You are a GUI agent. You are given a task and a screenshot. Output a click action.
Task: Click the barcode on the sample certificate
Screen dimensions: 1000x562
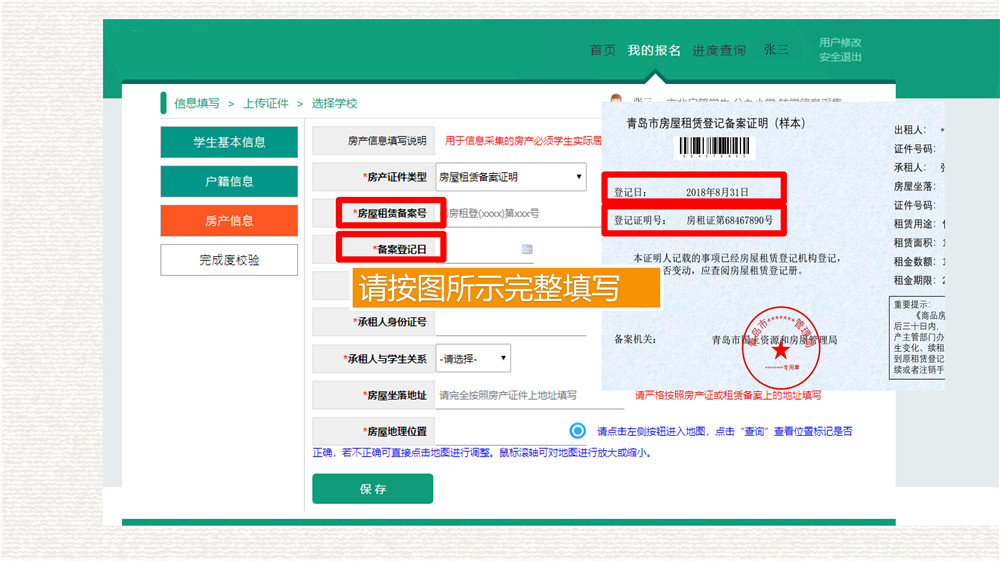714,147
